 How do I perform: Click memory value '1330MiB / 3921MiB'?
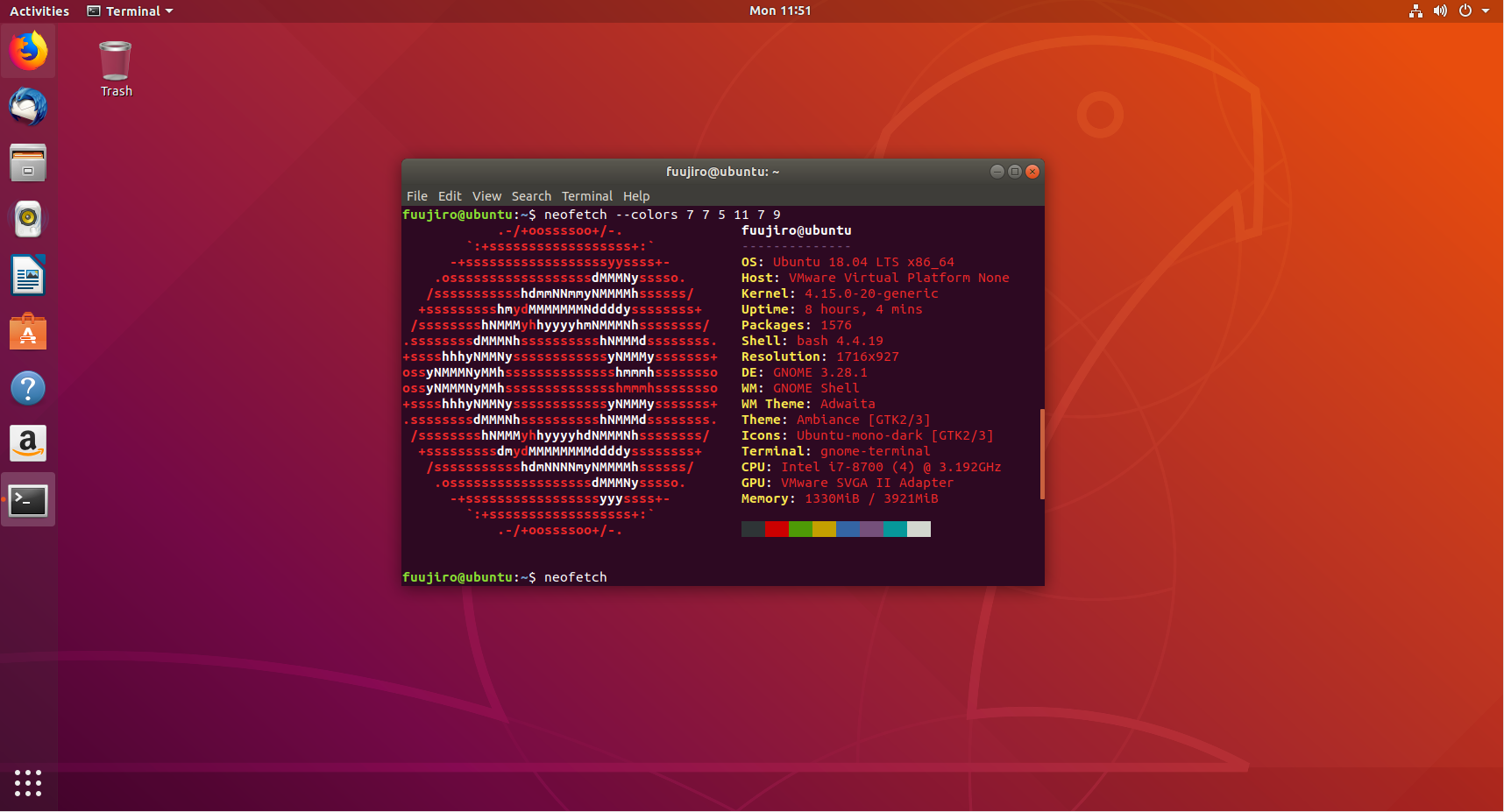click(871, 498)
